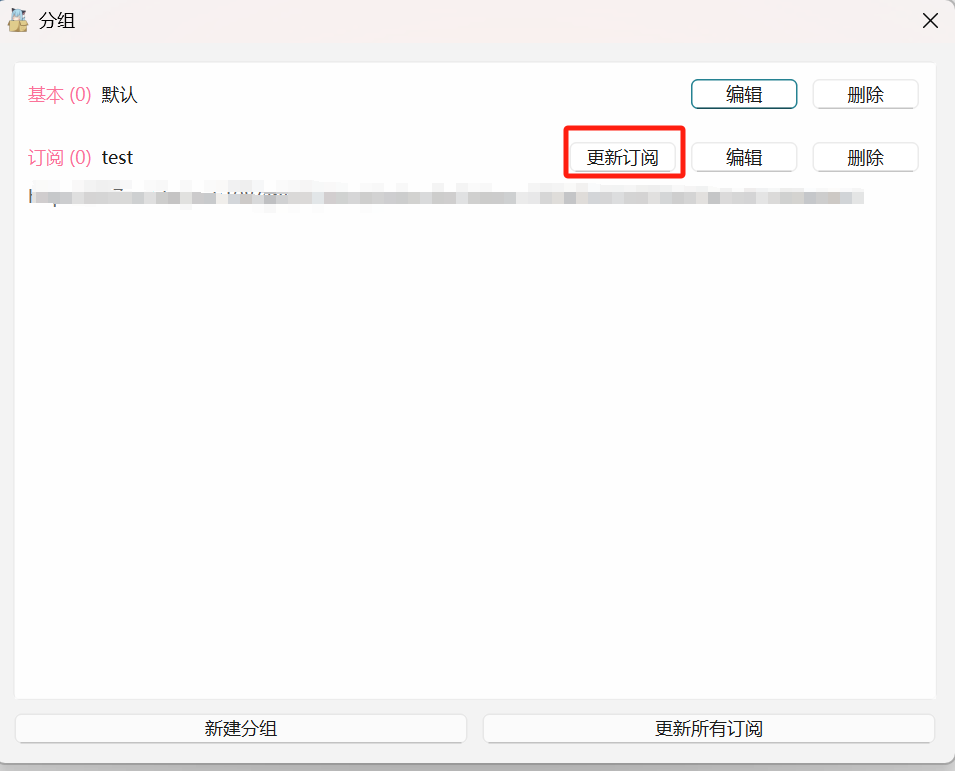Click the blurred subscription URL under test
The width and height of the screenshot is (955, 771).
[x=445, y=196]
